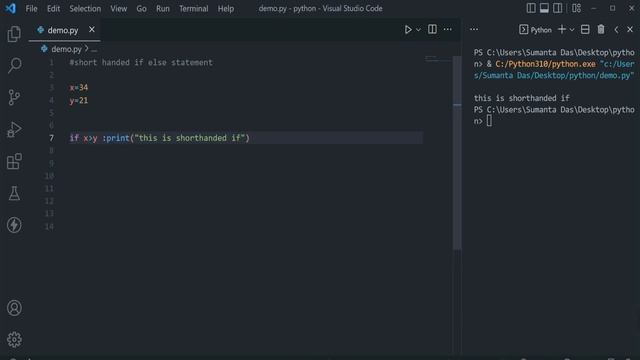Close the terminal panel
Viewport: 640px width, 360px height.
pos(630,29)
